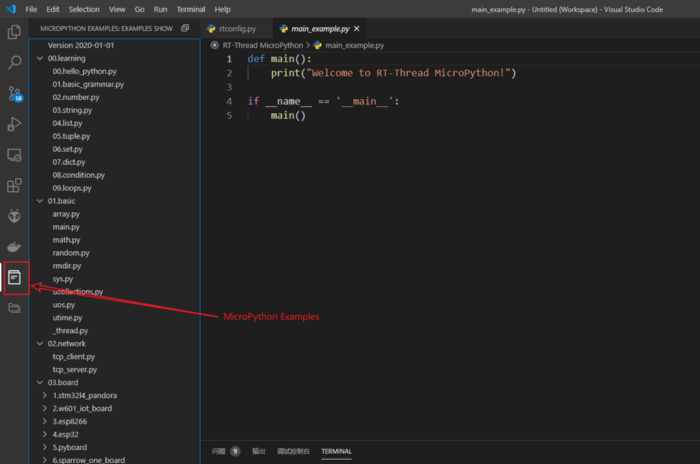Open uos.py example file
700x464 pixels.
tap(63, 305)
